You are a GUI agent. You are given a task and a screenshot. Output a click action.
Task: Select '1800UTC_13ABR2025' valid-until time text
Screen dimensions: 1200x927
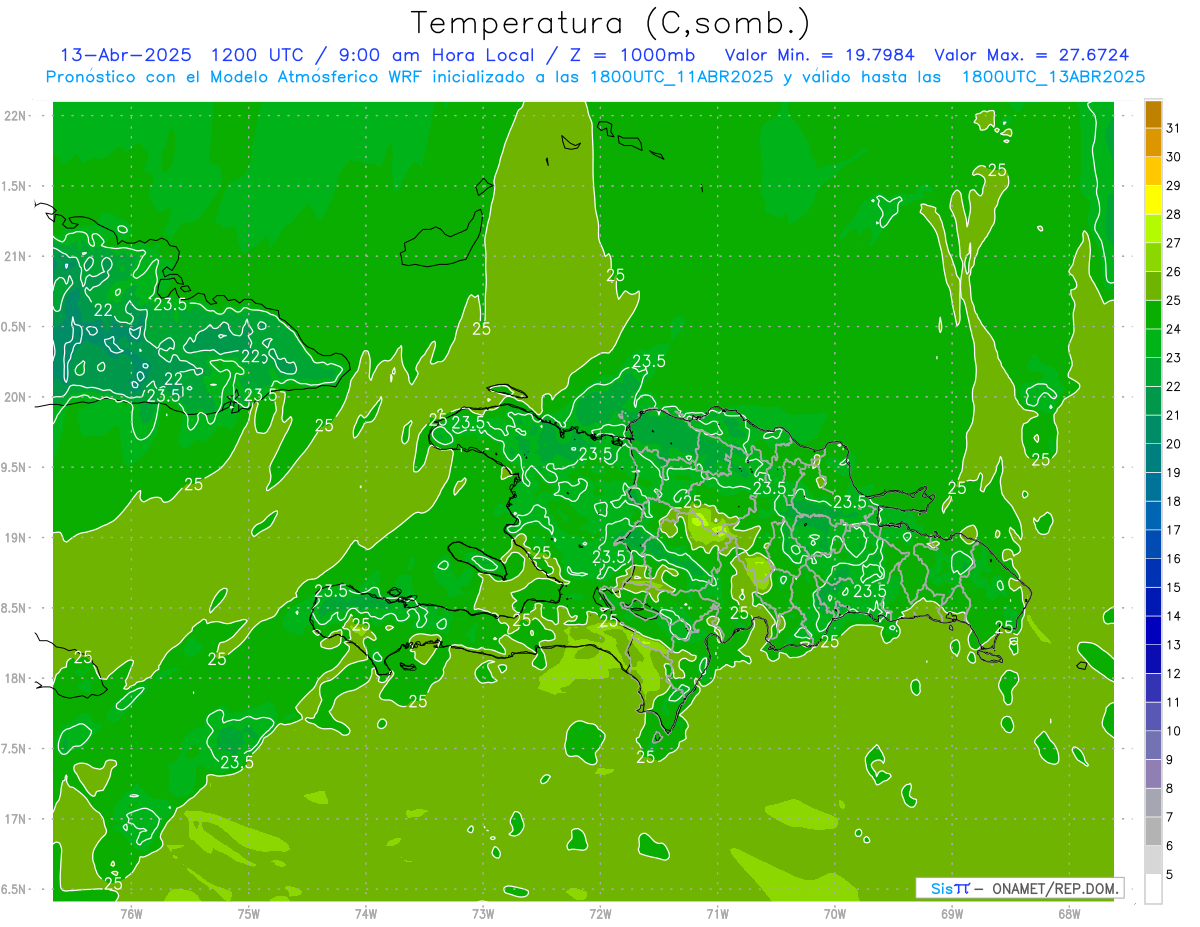[1053, 77]
